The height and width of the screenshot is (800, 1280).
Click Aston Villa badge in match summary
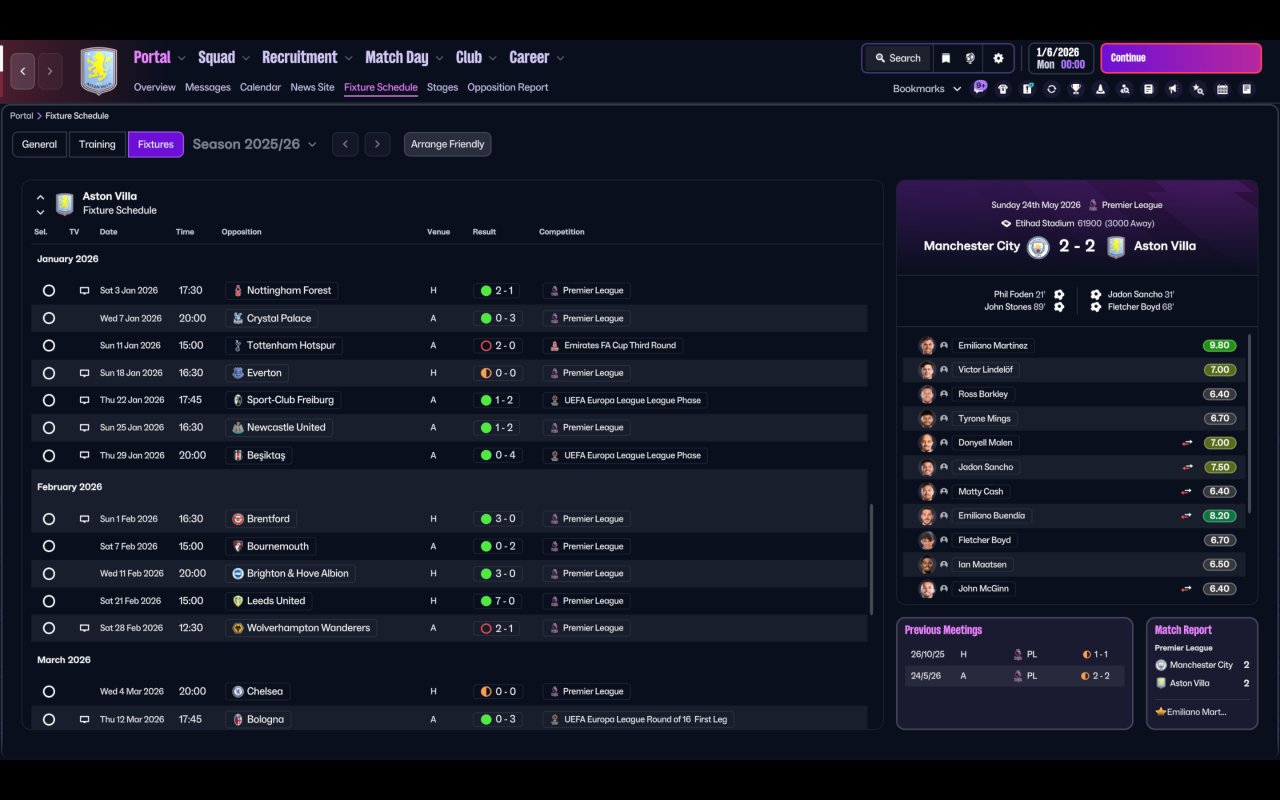[x=1116, y=246]
